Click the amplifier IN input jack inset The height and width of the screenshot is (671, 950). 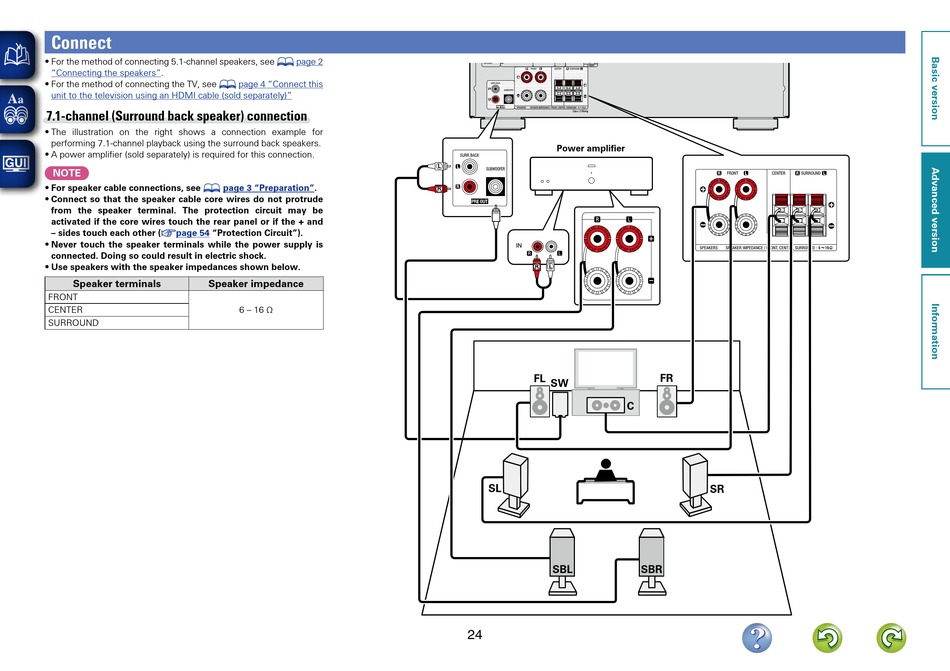(x=538, y=246)
